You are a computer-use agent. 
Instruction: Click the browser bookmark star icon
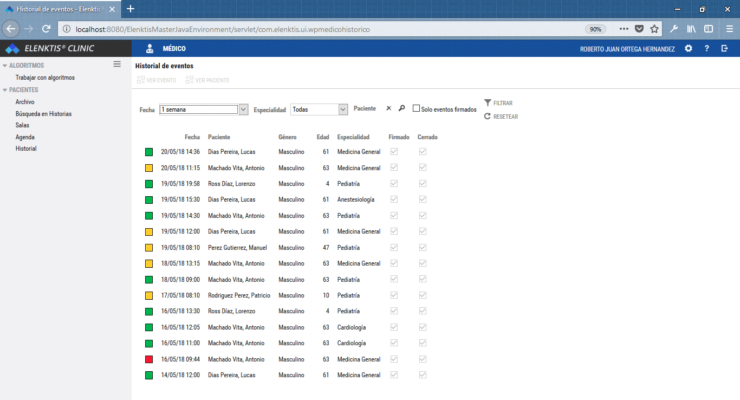tap(654, 29)
